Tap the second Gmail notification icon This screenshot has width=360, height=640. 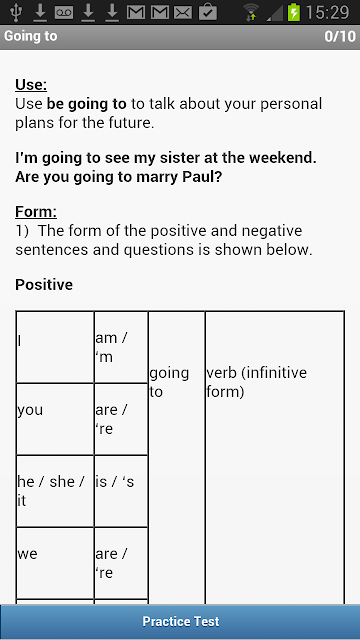160,13
